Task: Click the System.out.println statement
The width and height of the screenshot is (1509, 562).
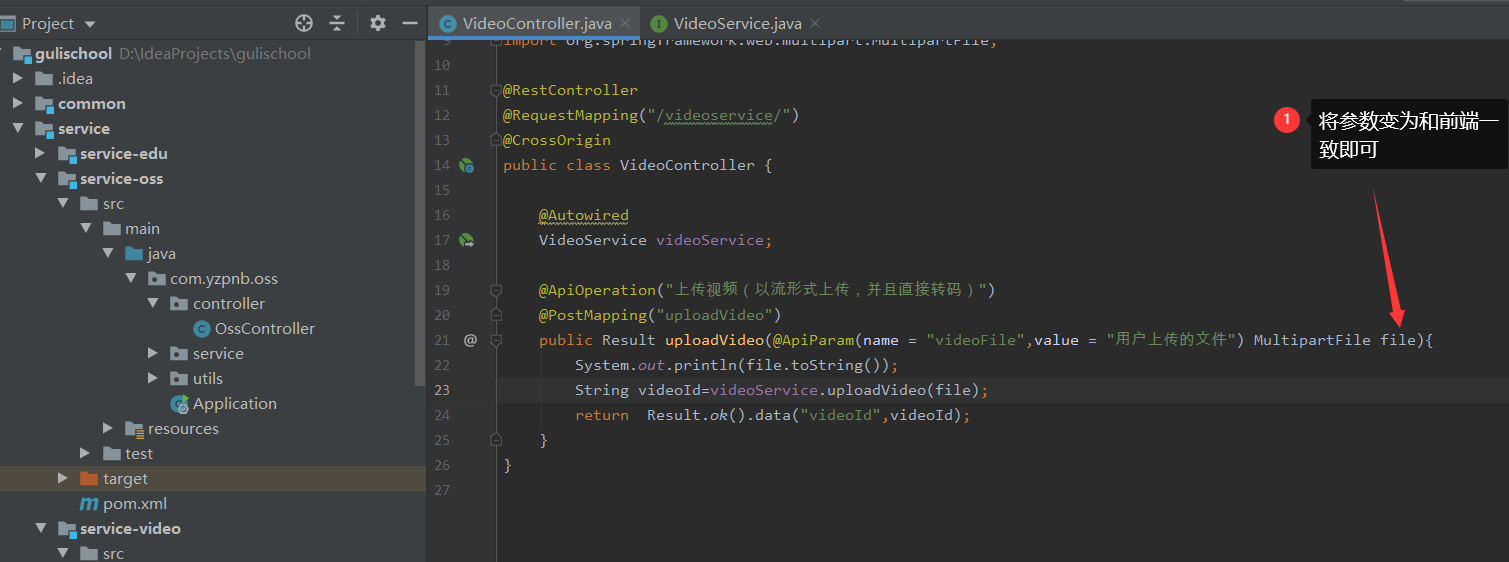Action: coord(736,365)
